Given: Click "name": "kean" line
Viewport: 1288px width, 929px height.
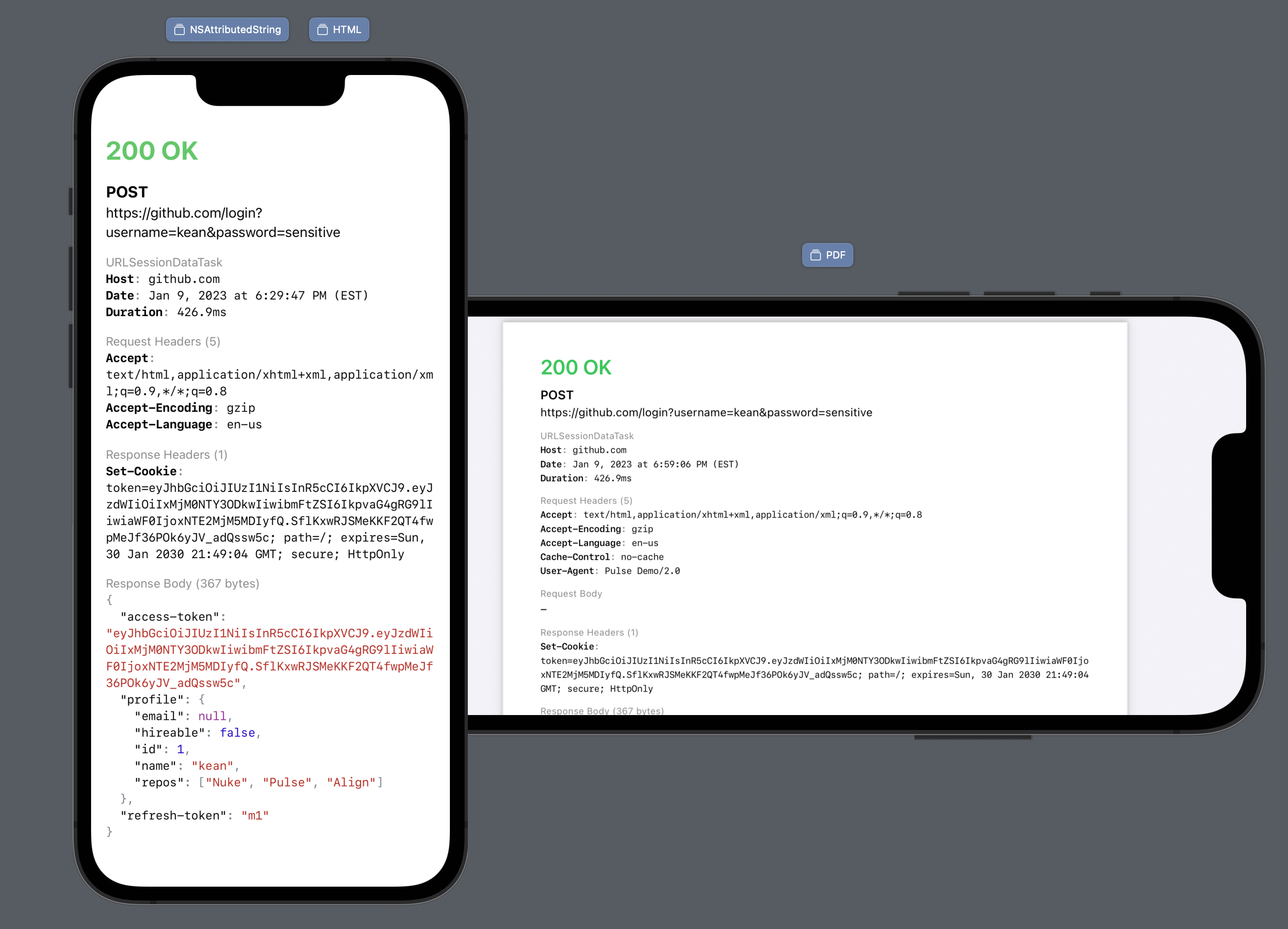Looking at the screenshot, I should point(186,766).
